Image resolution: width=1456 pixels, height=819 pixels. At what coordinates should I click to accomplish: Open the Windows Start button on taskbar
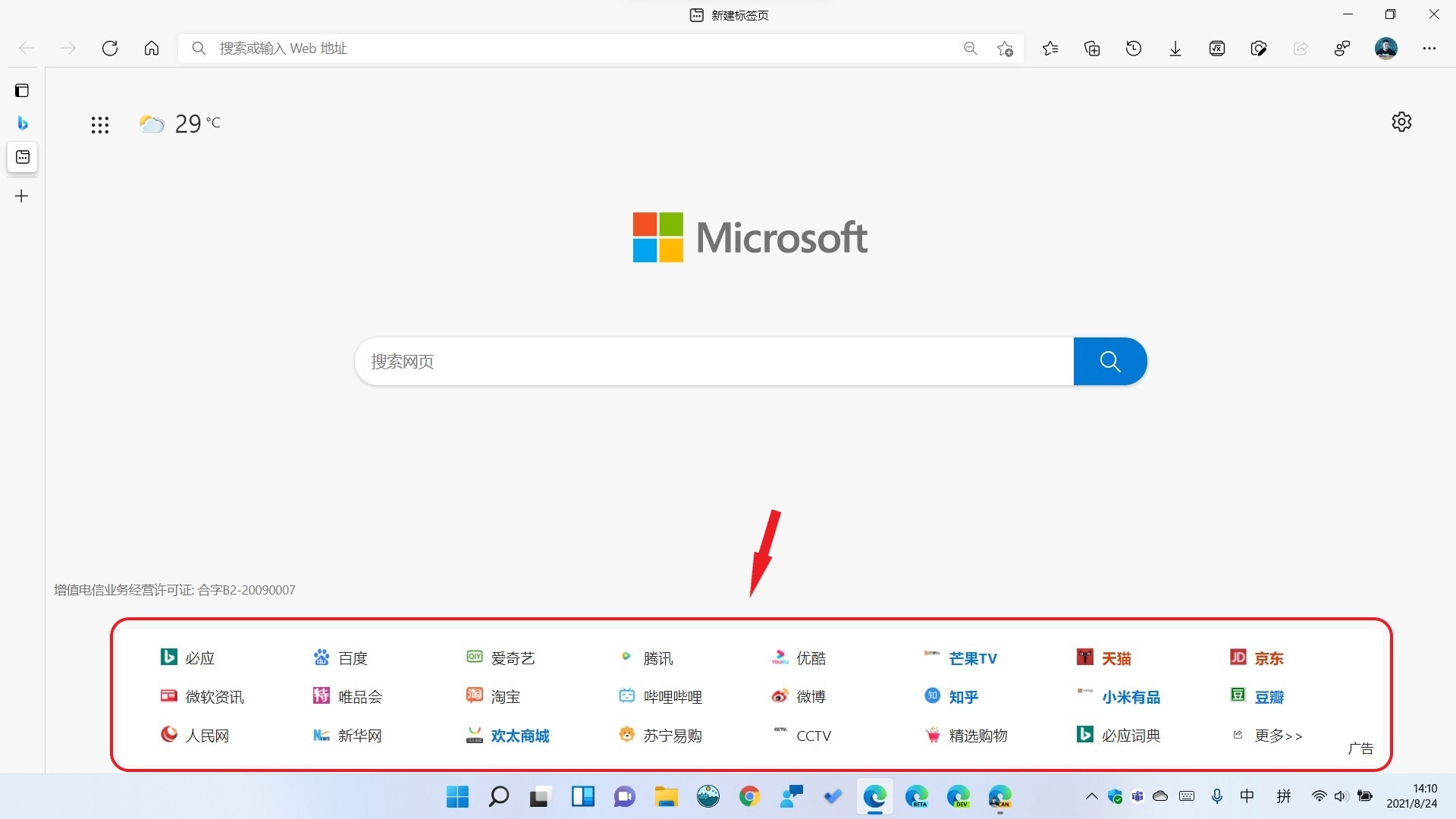coord(457,796)
